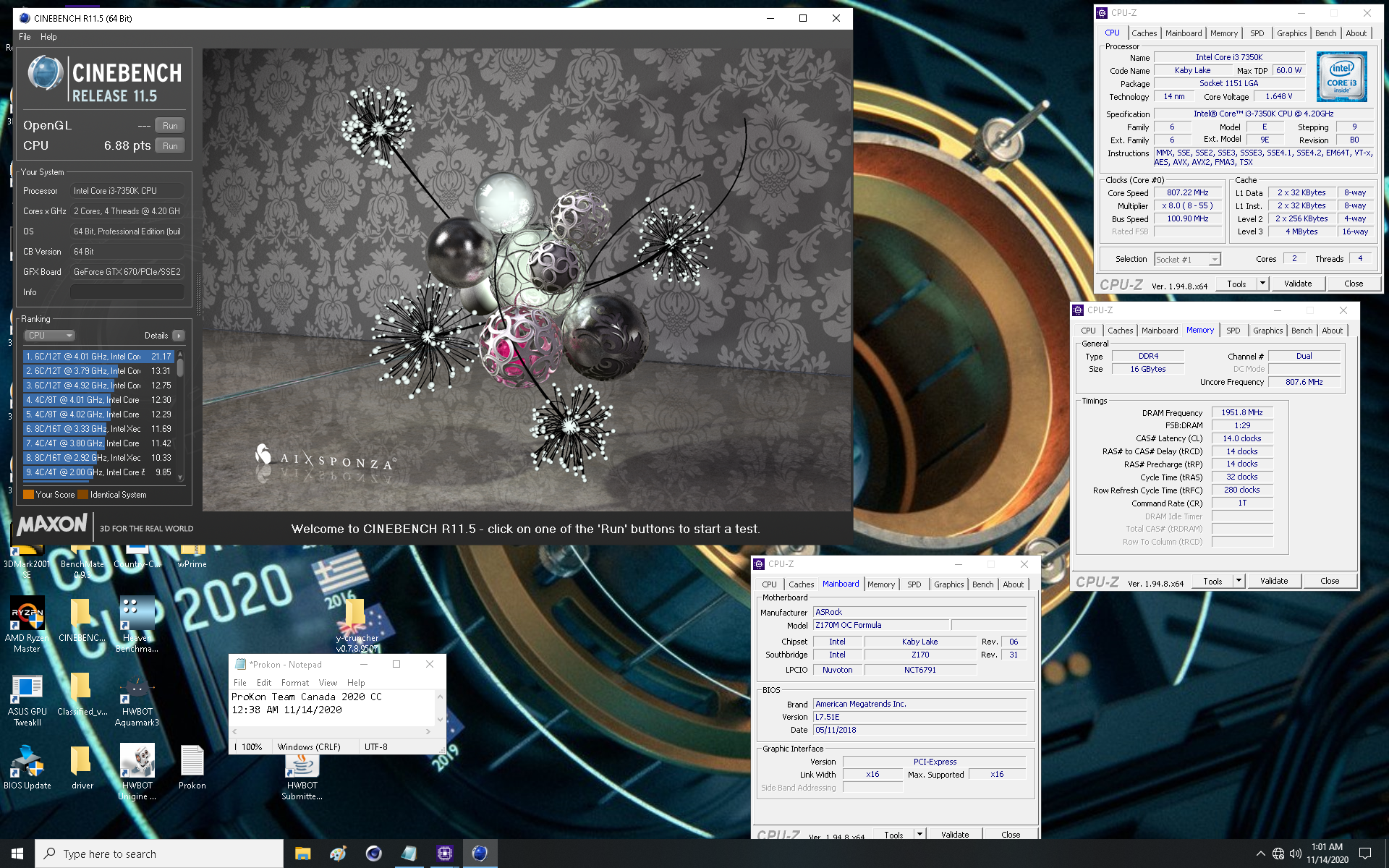Launch the Heaven Benchmark shortcut

137,624
